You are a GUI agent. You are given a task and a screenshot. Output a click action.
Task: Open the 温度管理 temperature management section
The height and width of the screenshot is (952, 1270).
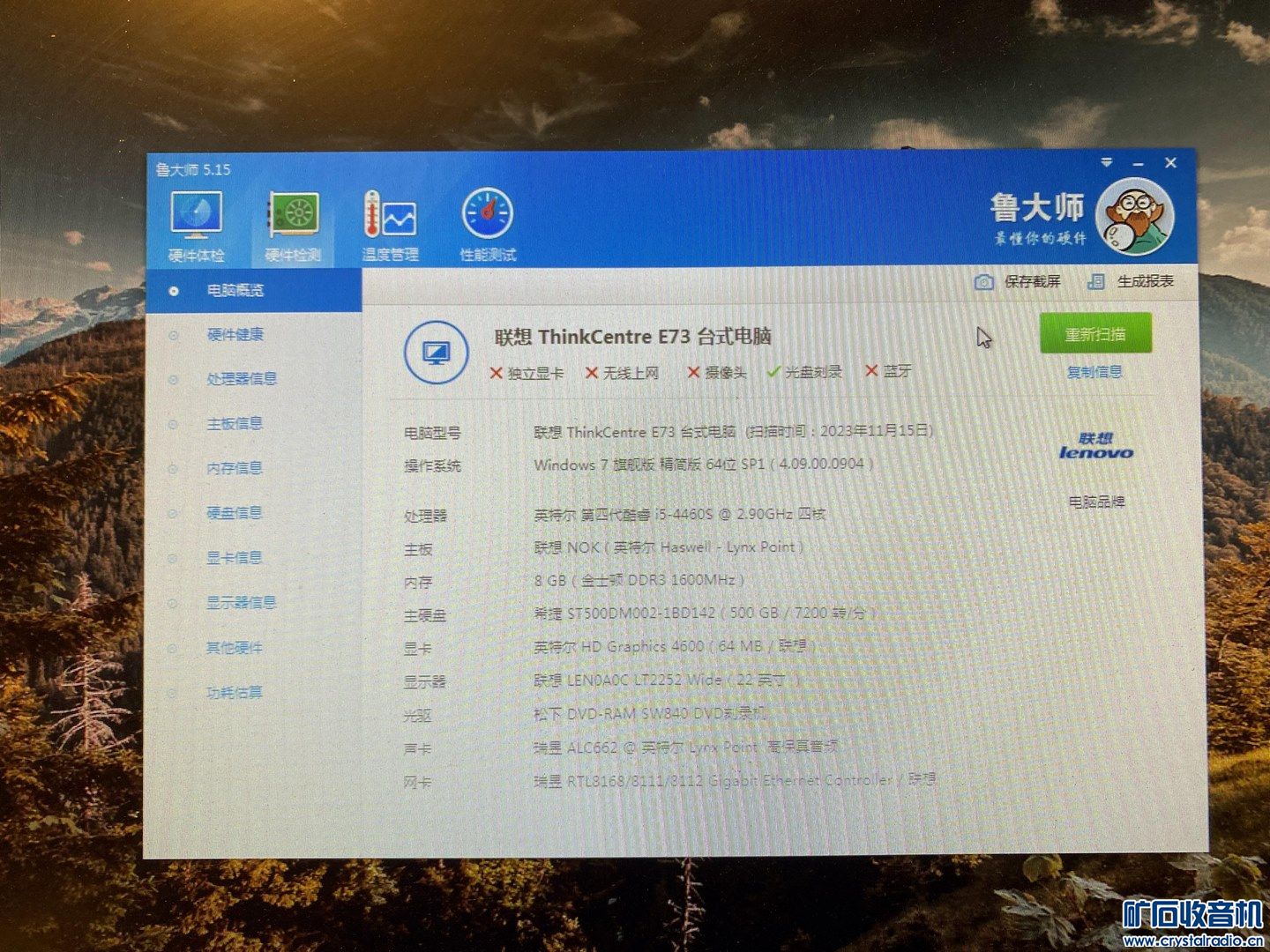(390, 227)
